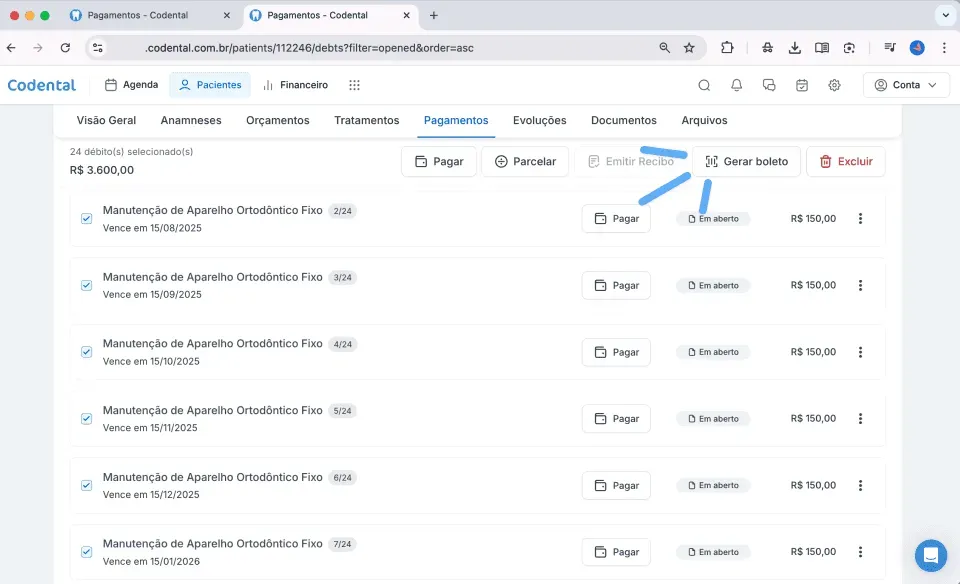The height and width of the screenshot is (584, 960).
Task: Go back to the previous page
Action: pos(12,48)
